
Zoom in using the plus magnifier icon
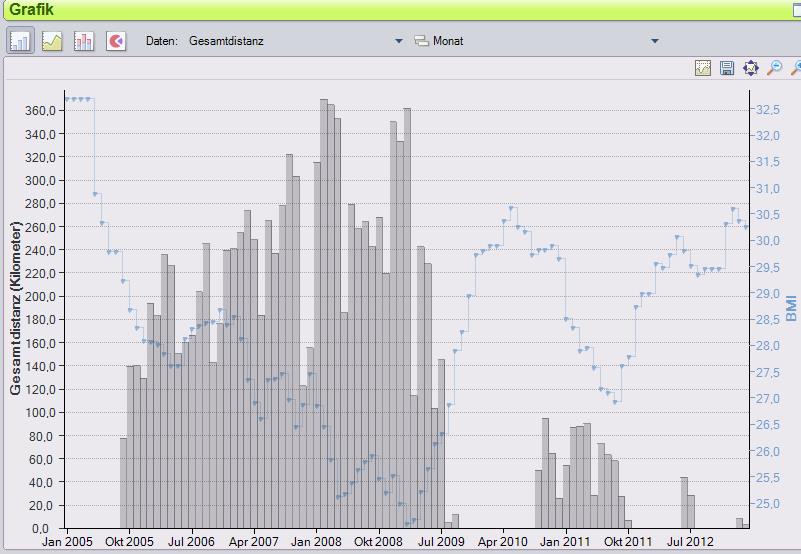(795, 68)
